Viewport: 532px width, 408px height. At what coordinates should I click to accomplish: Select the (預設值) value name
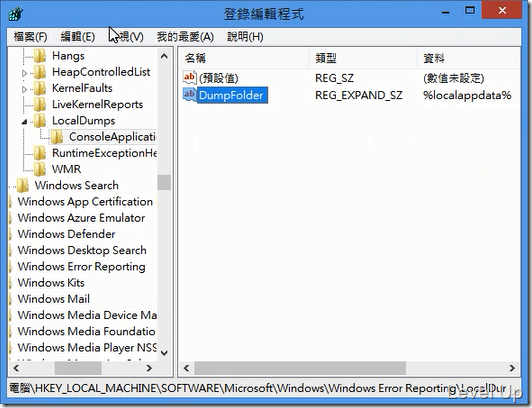tap(218, 78)
